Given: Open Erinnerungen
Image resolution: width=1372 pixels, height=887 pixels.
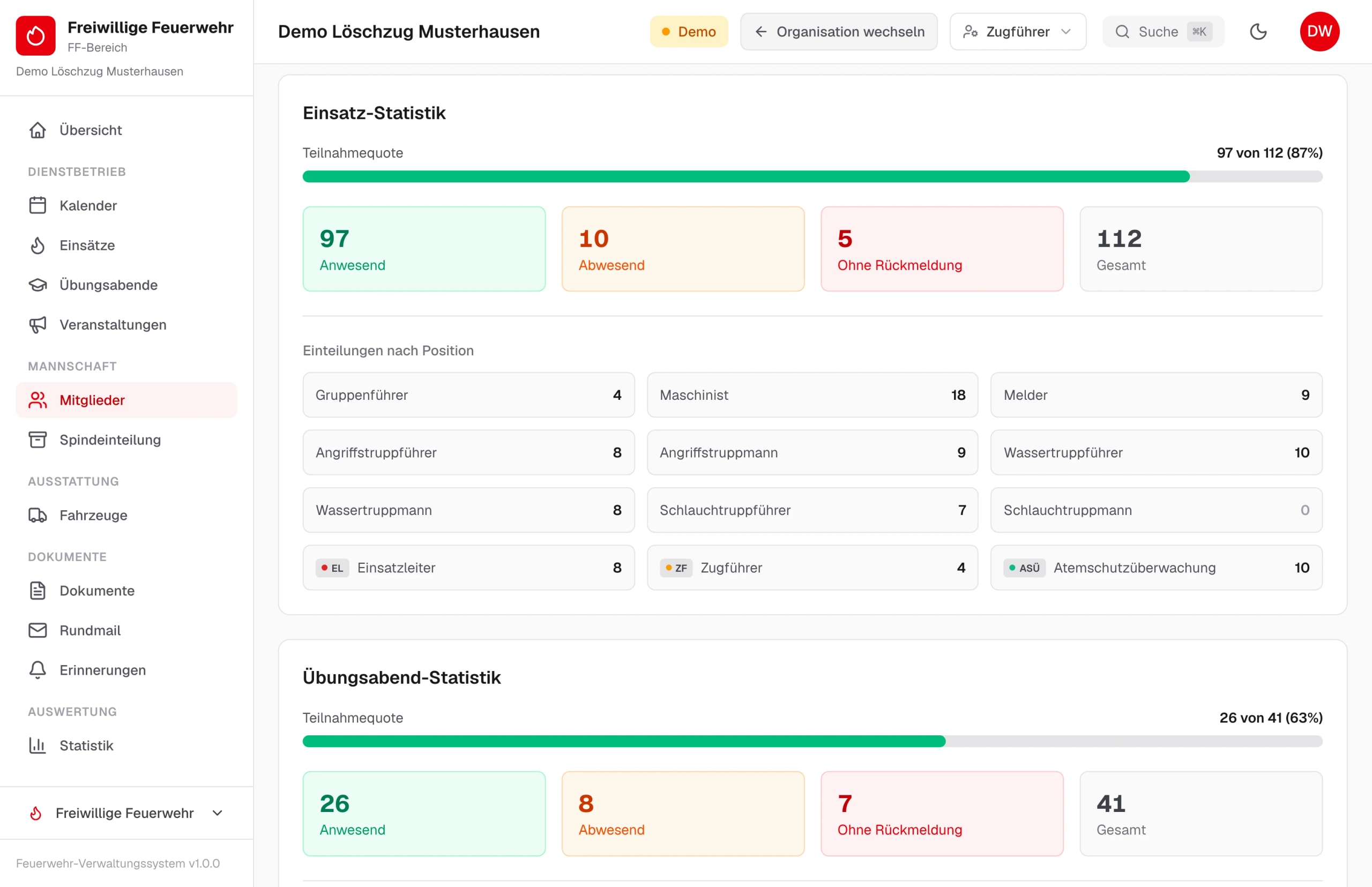Looking at the screenshot, I should [126, 670].
